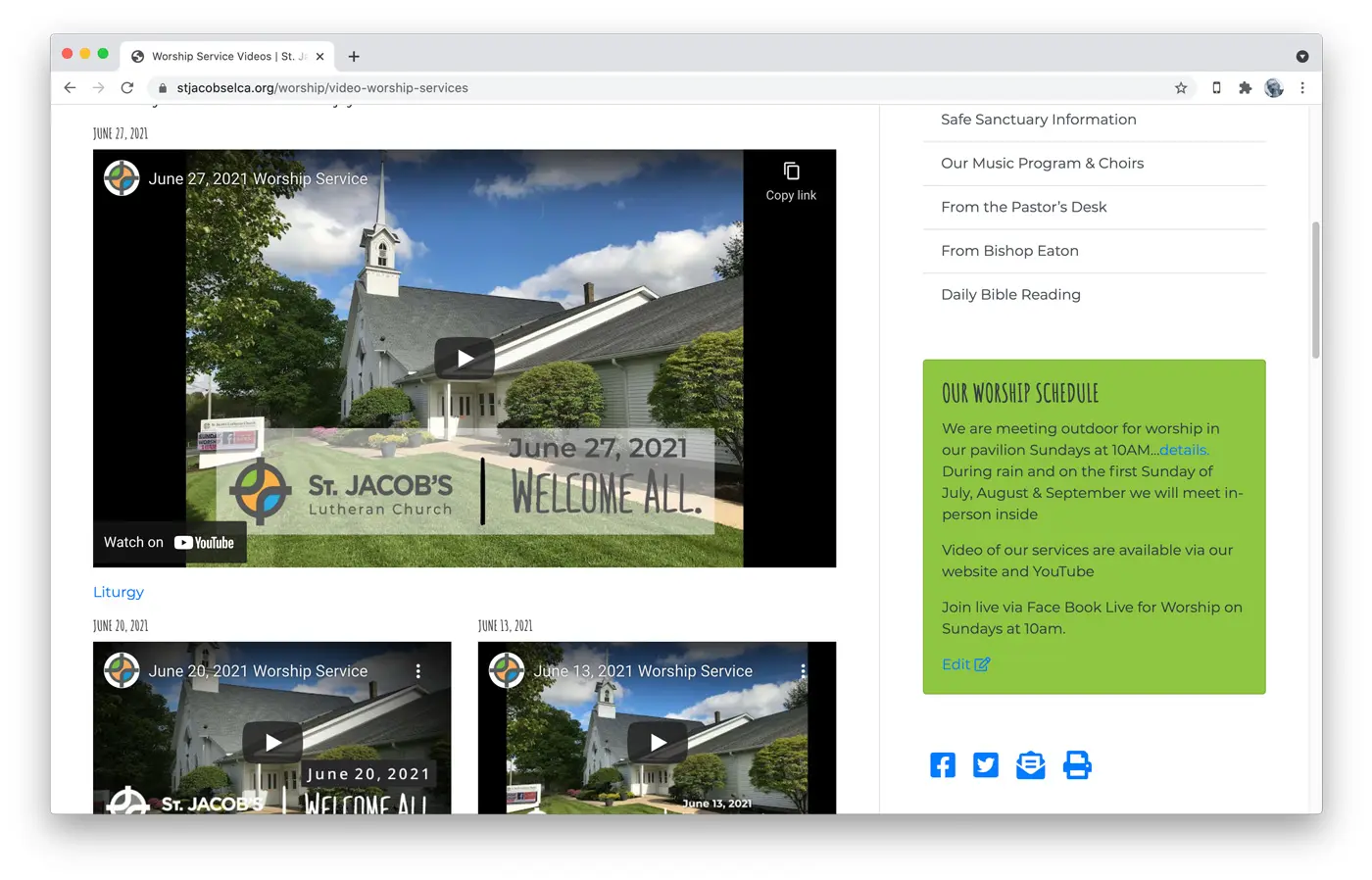Click the Copy link icon on the June 27 video
The image size is (1372, 880).
coord(791,181)
